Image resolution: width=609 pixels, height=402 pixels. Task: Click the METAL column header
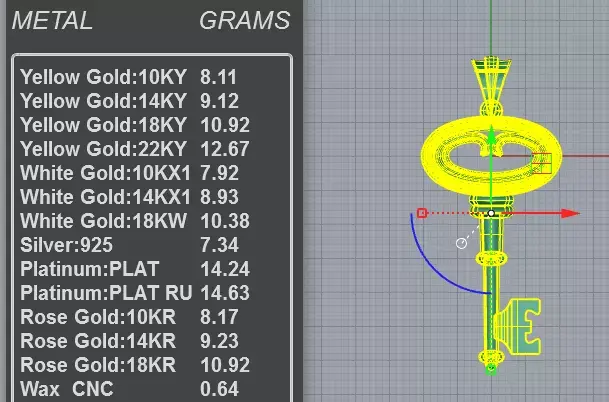(52, 21)
